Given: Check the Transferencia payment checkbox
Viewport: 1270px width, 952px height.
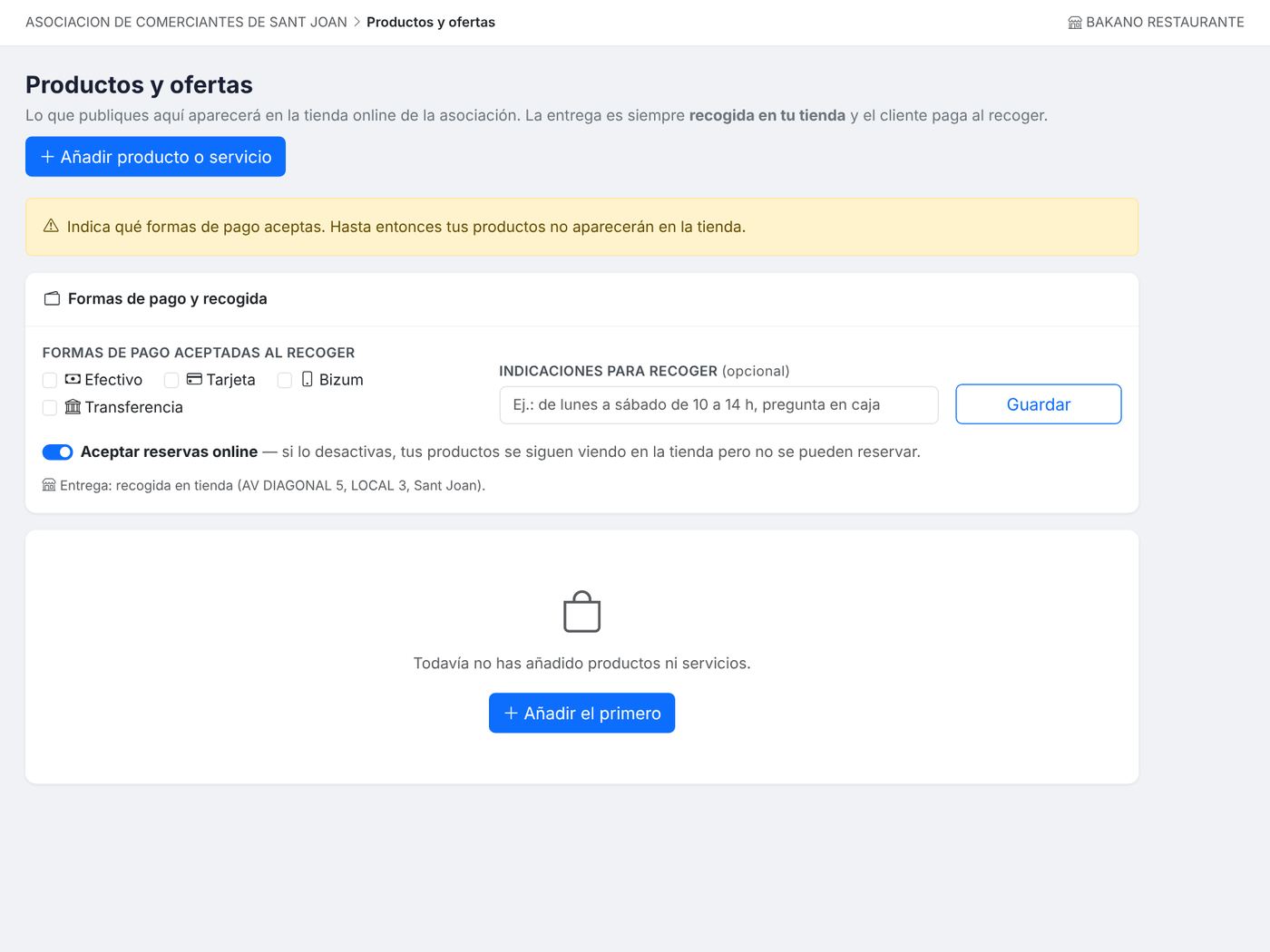Looking at the screenshot, I should click(x=50, y=408).
